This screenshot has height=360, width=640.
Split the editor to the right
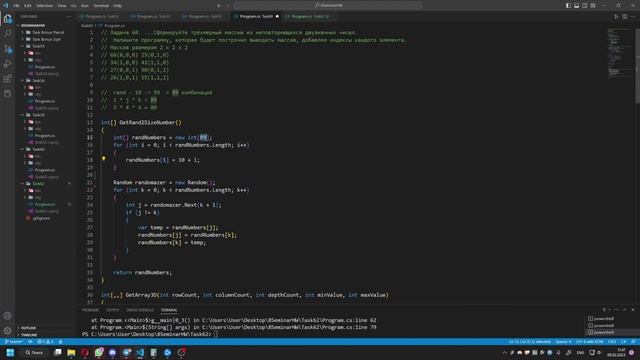click(x=624, y=17)
